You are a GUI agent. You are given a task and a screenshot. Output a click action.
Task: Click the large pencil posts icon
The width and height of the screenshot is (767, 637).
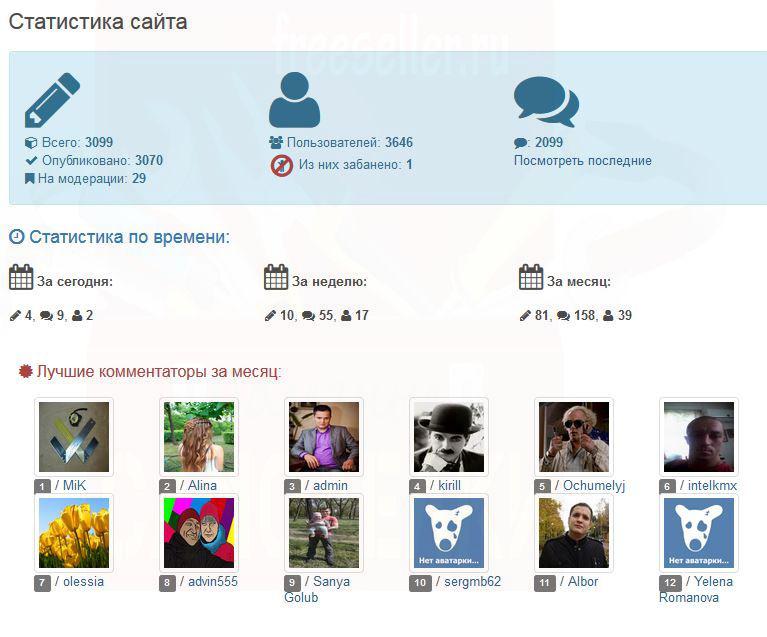click(x=52, y=100)
